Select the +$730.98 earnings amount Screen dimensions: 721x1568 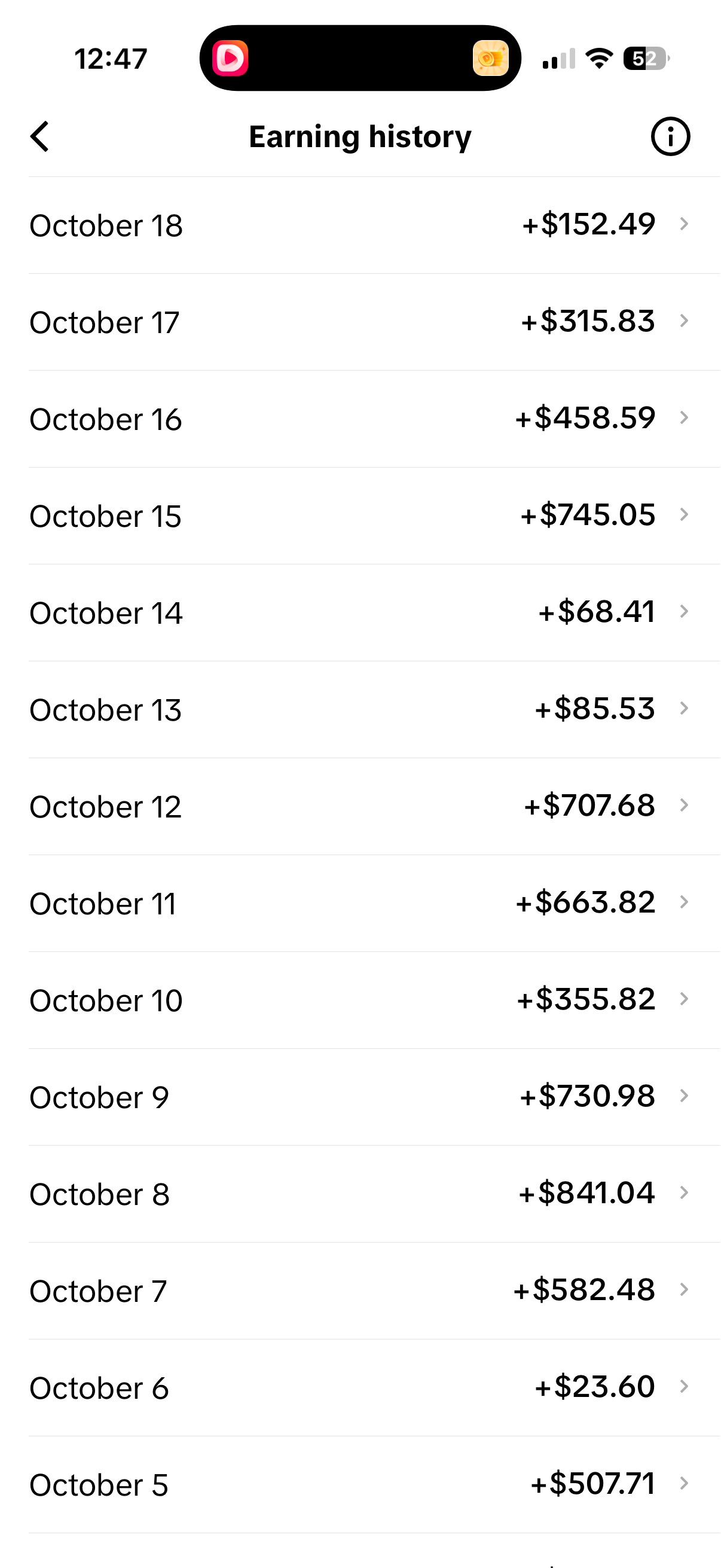tap(587, 1096)
